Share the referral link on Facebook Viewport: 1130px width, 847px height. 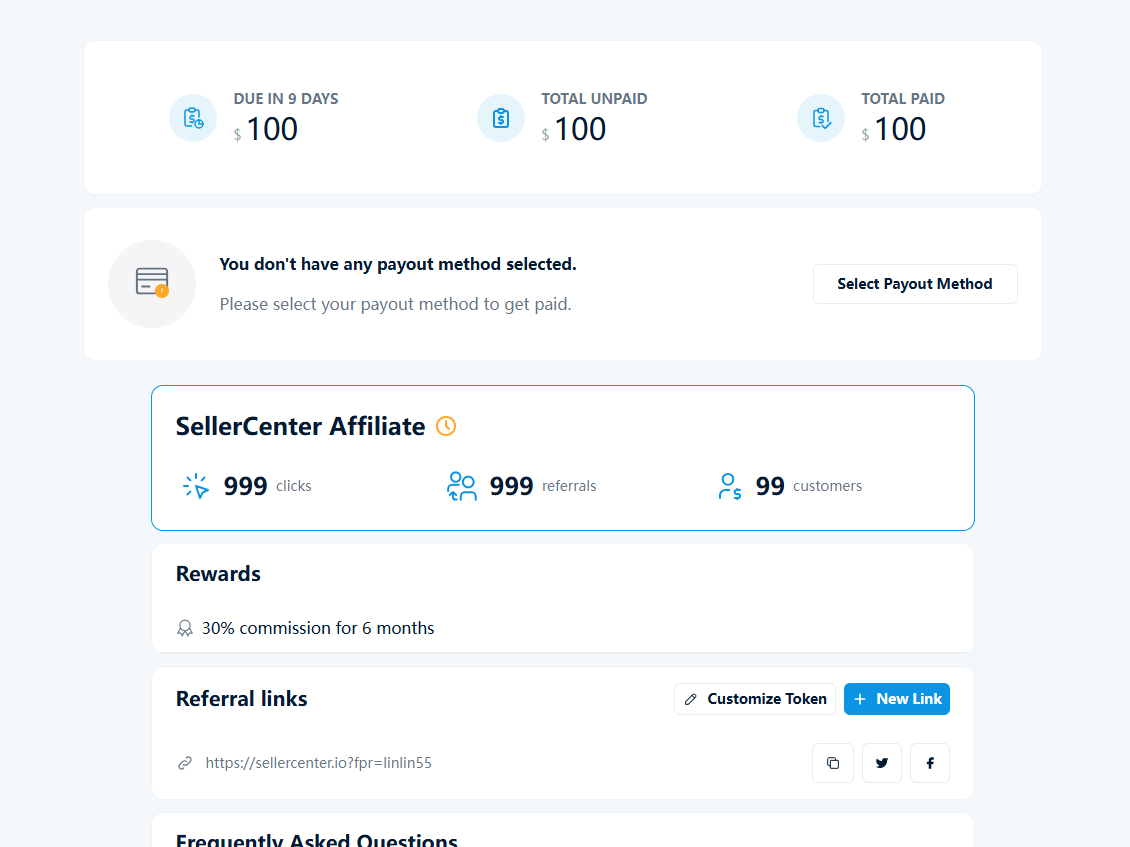coord(929,762)
